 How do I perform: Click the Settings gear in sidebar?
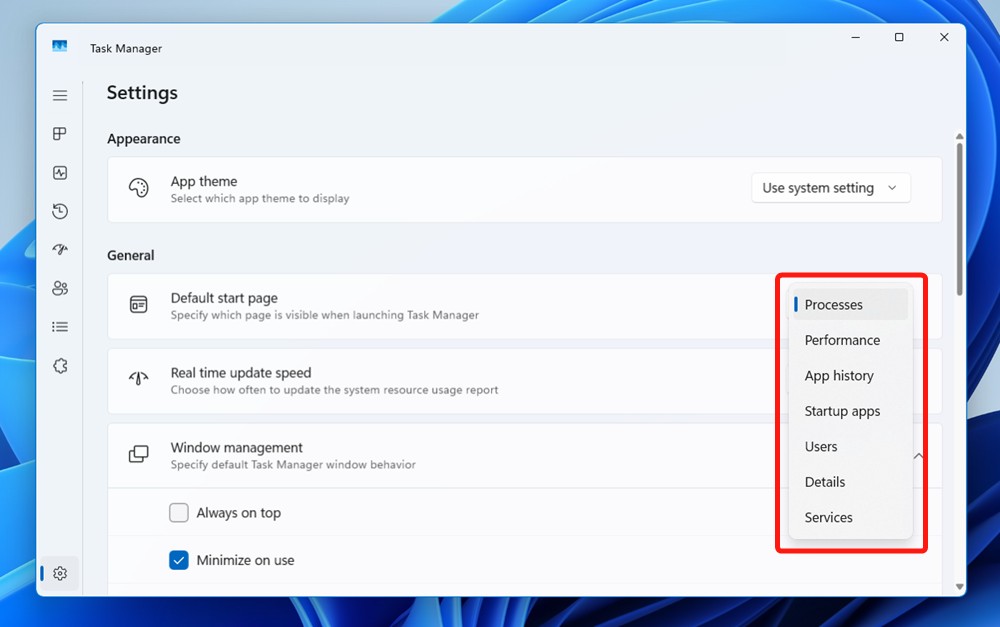click(60, 573)
